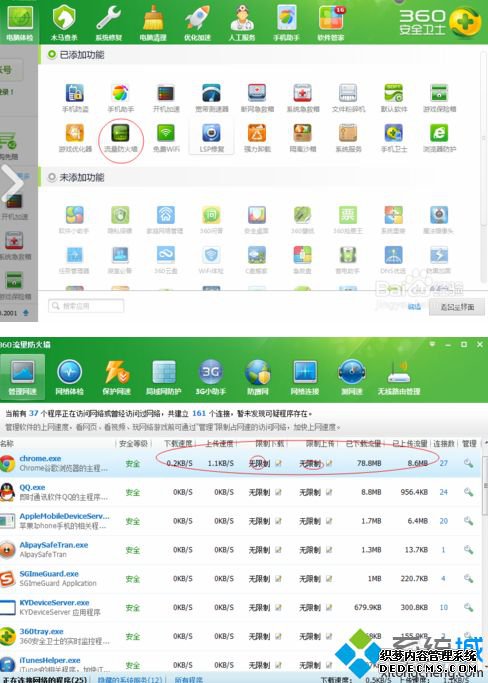Image resolution: width=488 pixels, height=683 pixels.
Task: Select SGImeGuard.exe process name
Action: click(x=49, y=574)
